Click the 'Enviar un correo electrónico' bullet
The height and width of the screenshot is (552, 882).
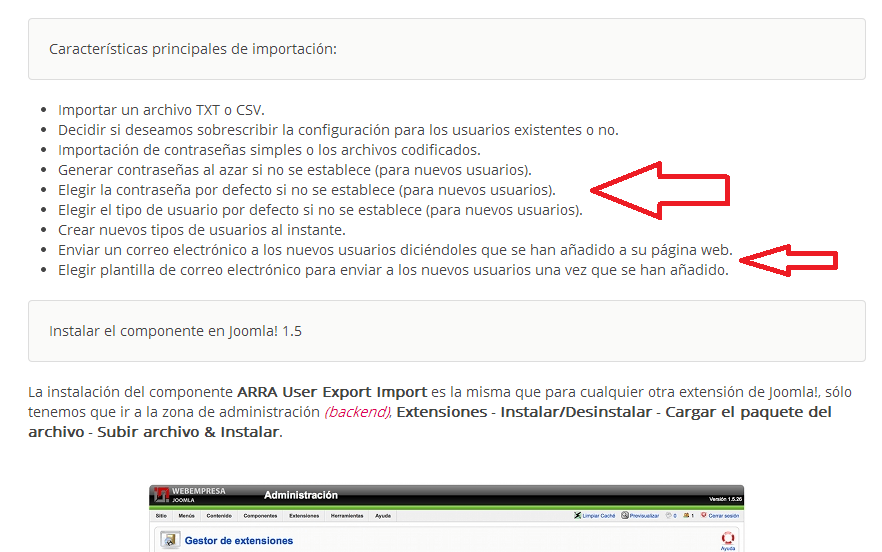coord(395,250)
